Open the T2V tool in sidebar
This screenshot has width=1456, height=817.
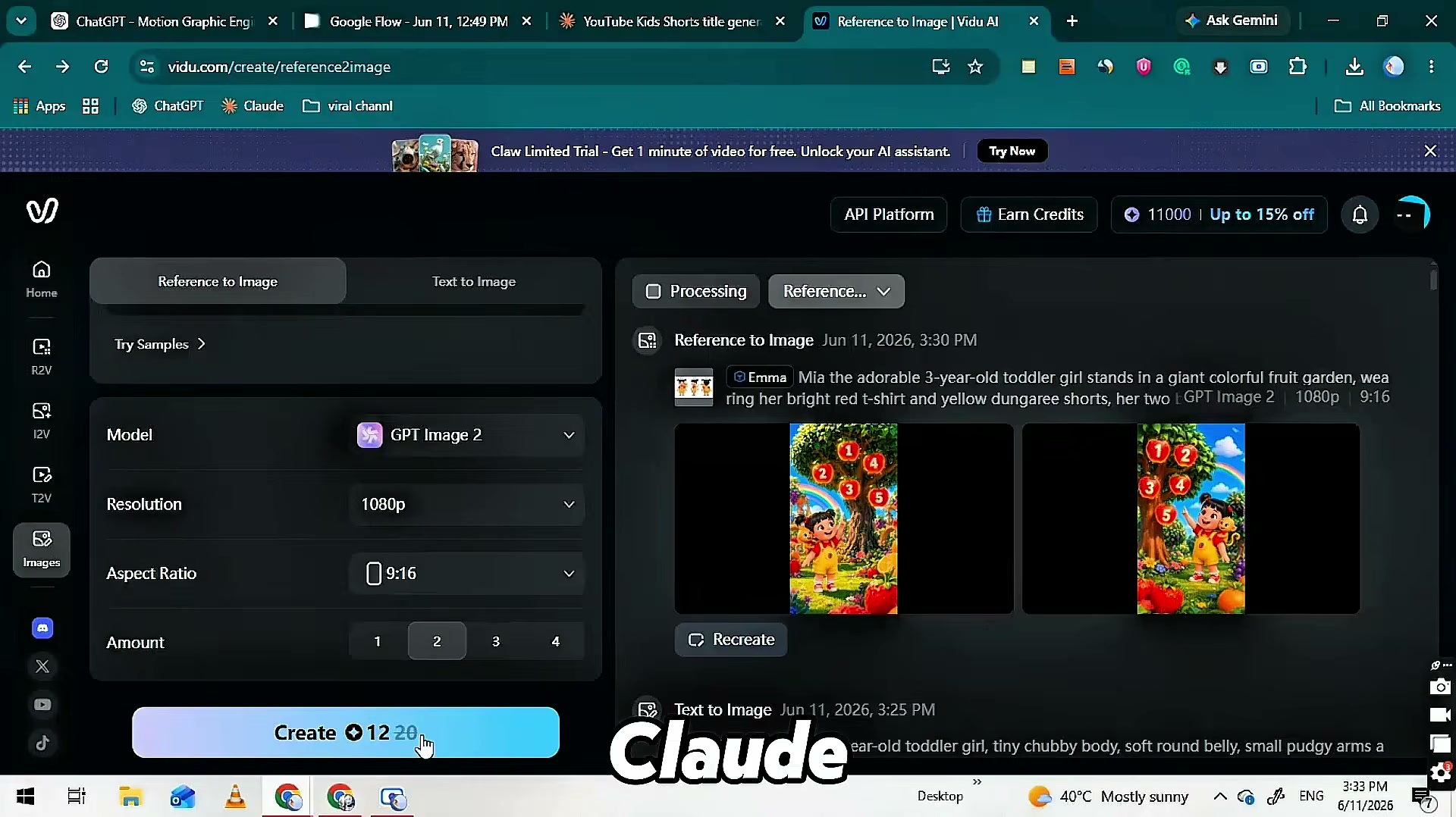click(42, 485)
